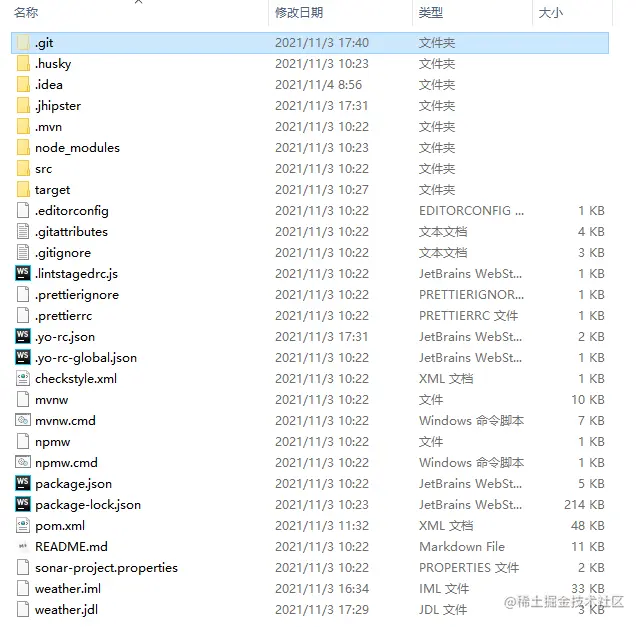Click WebStorm icon of .lintstagedrc.js
This screenshot has height=627, width=642.
pyautogui.click(x=23, y=273)
